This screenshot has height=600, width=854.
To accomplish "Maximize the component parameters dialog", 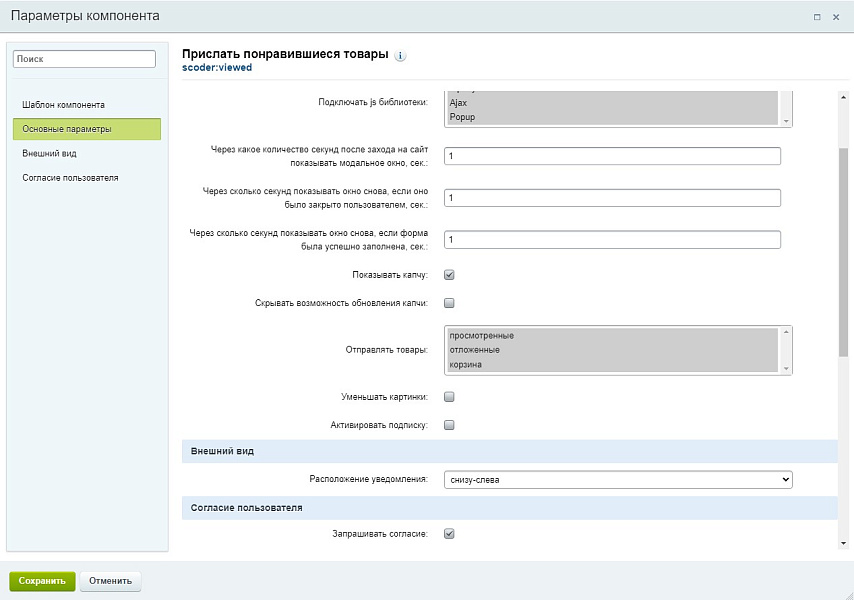I will (817, 17).
